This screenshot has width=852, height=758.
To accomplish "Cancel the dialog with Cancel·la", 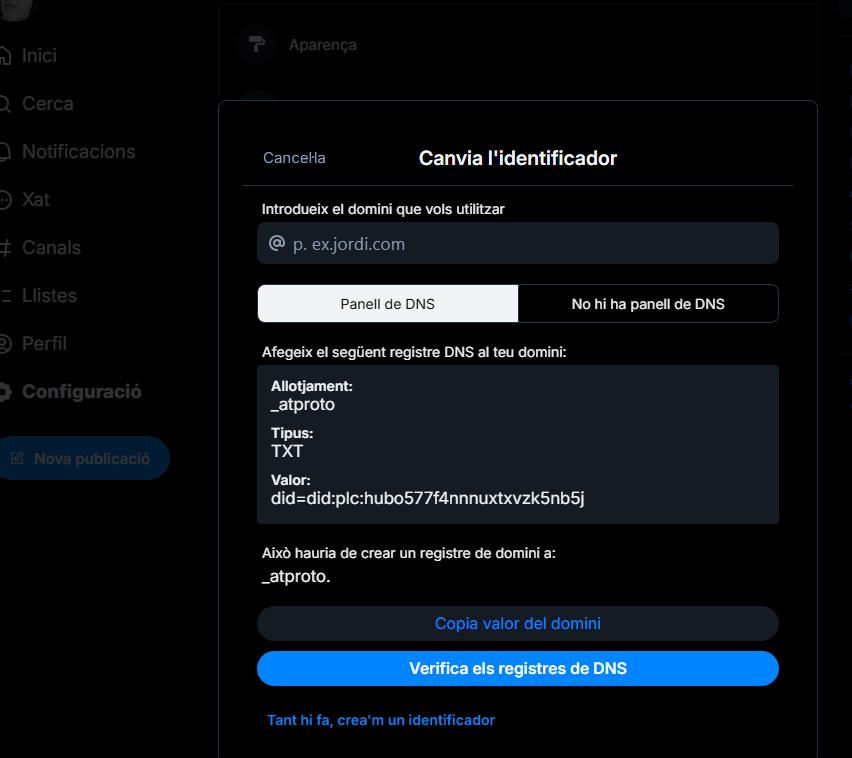I will pyautogui.click(x=294, y=158).
